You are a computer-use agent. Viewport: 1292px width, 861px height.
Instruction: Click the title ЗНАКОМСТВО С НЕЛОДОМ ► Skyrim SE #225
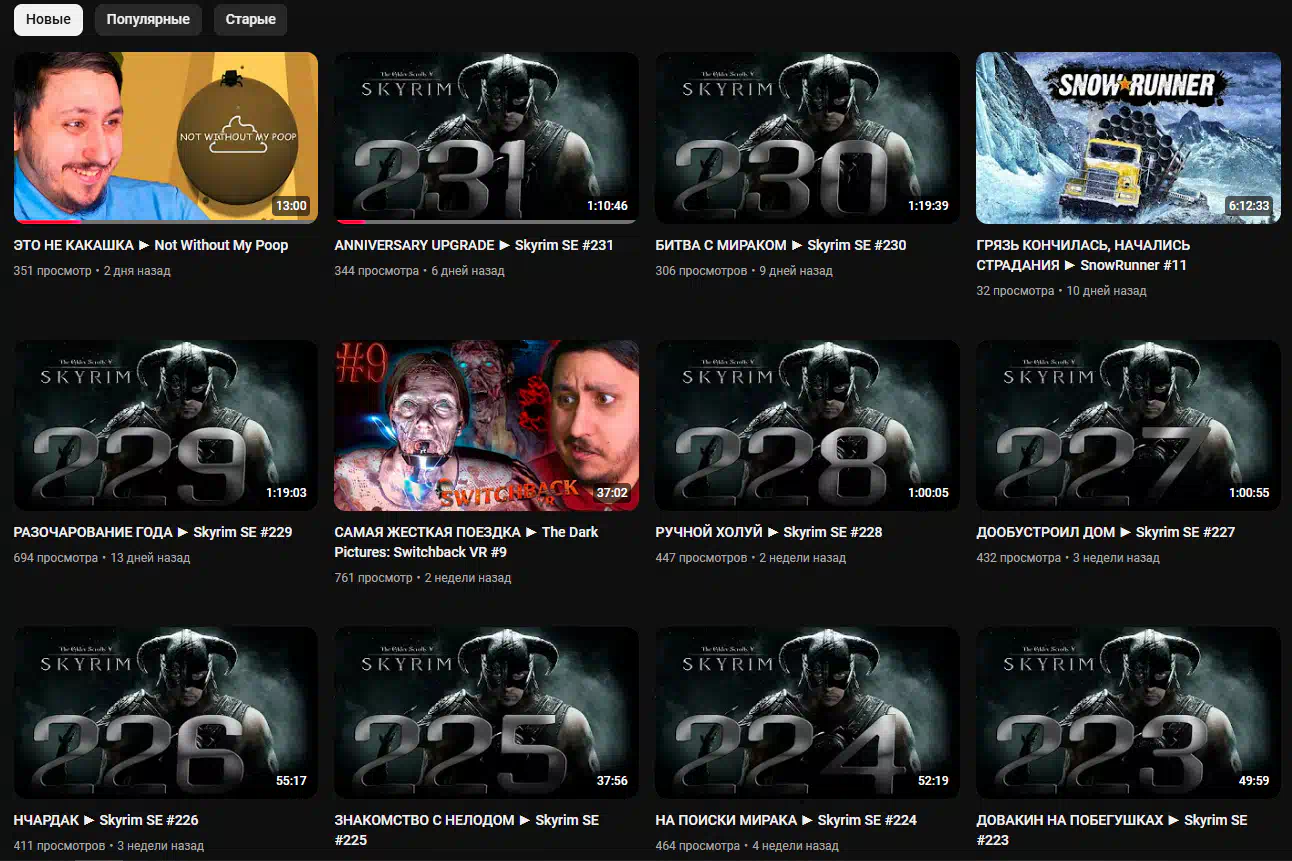[x=467, y=830]
